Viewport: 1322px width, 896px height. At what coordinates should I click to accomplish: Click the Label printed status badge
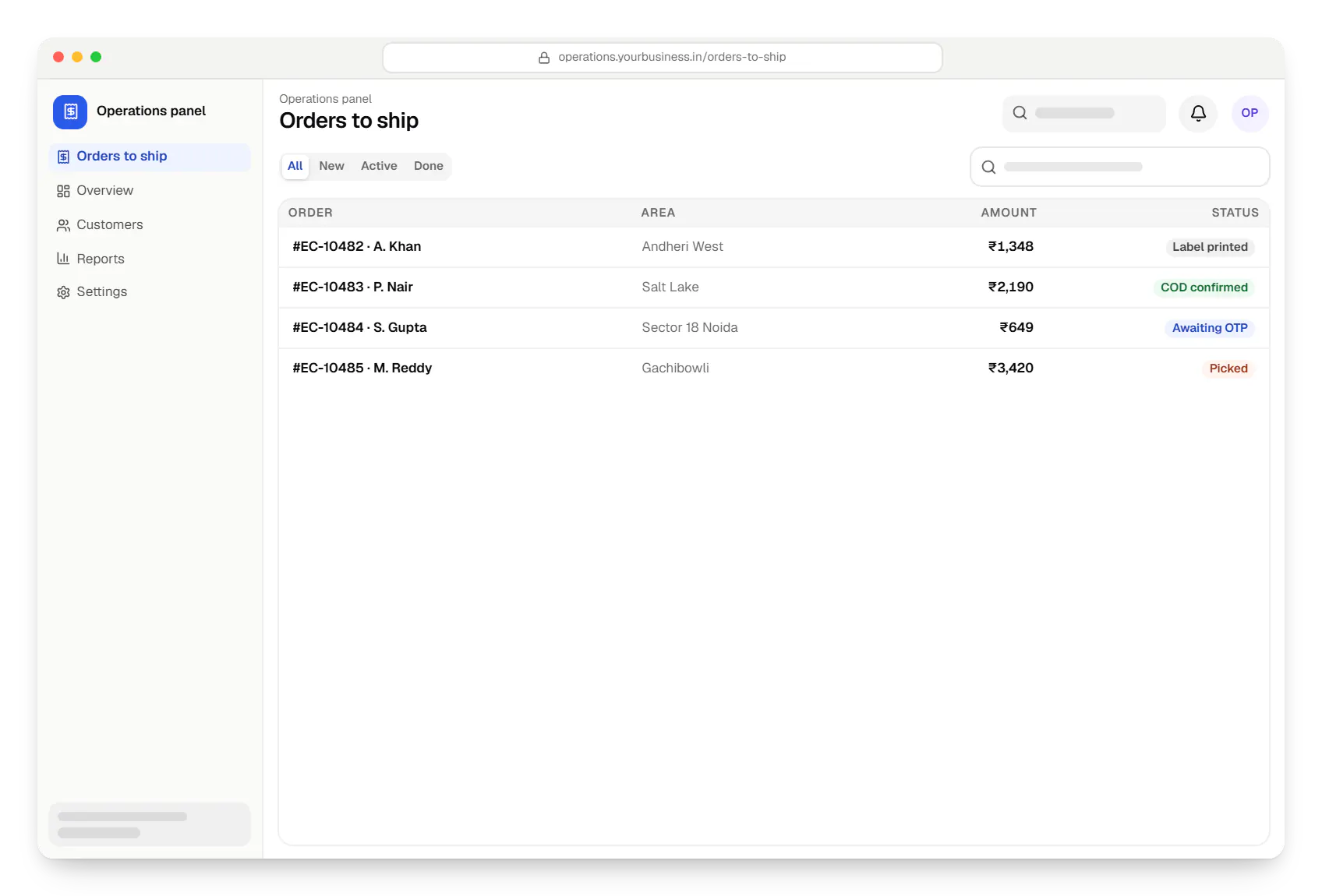(1210, 247)
